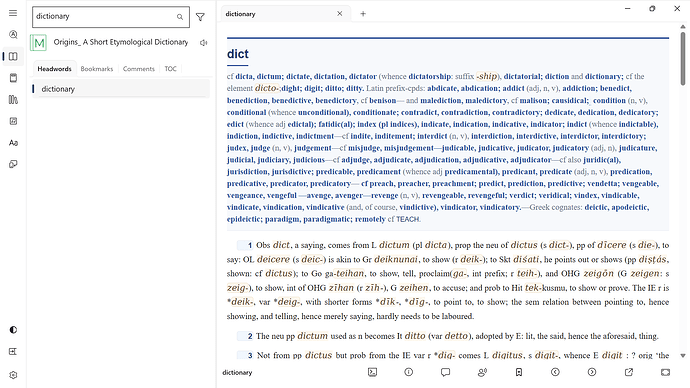This screenshot has height=388, width=690.
Task: Follow the 'TEACH' cross-reference link
Action: tap(407, 219)
